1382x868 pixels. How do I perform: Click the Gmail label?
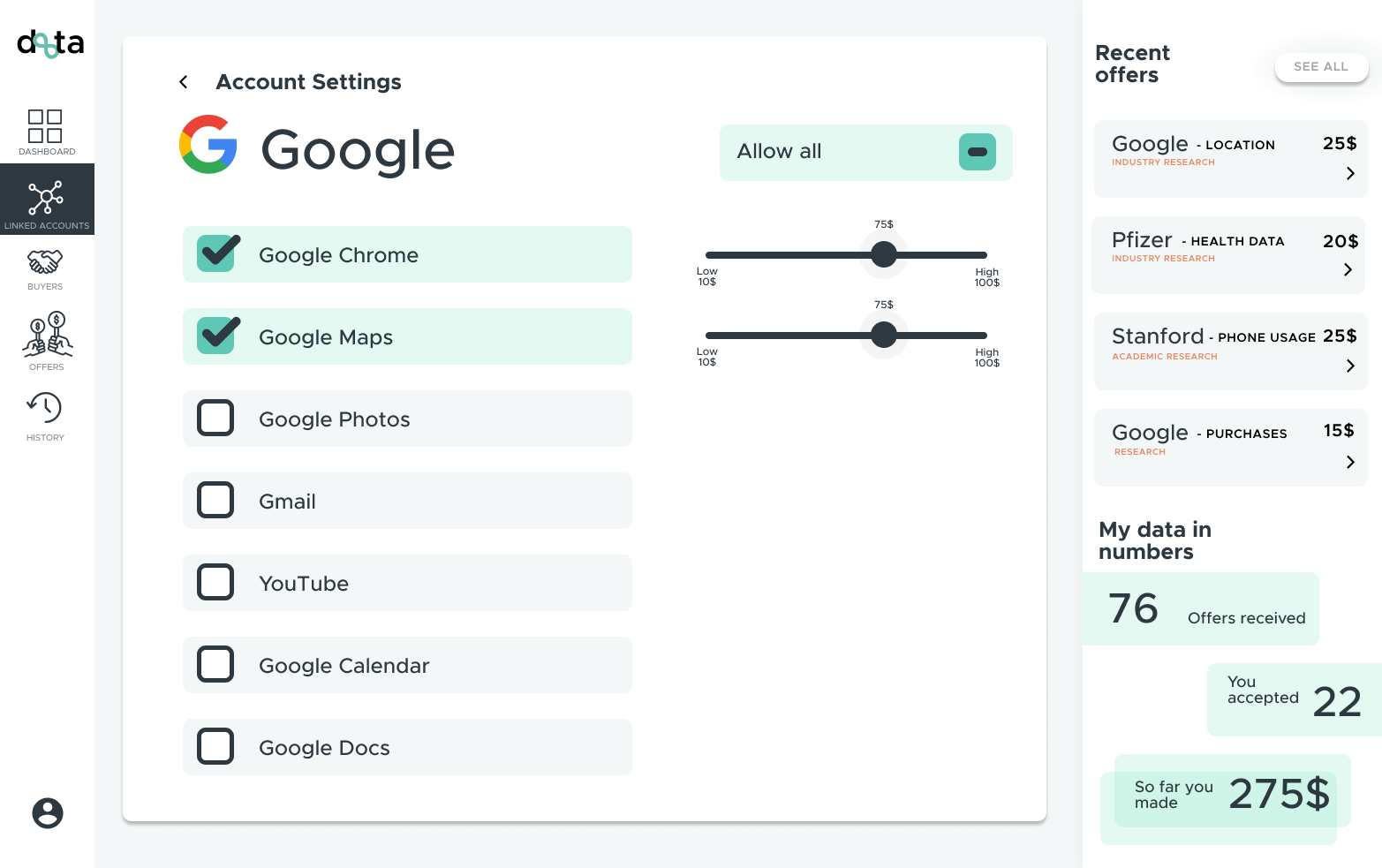pyautogui.click(x=287, y=502)
